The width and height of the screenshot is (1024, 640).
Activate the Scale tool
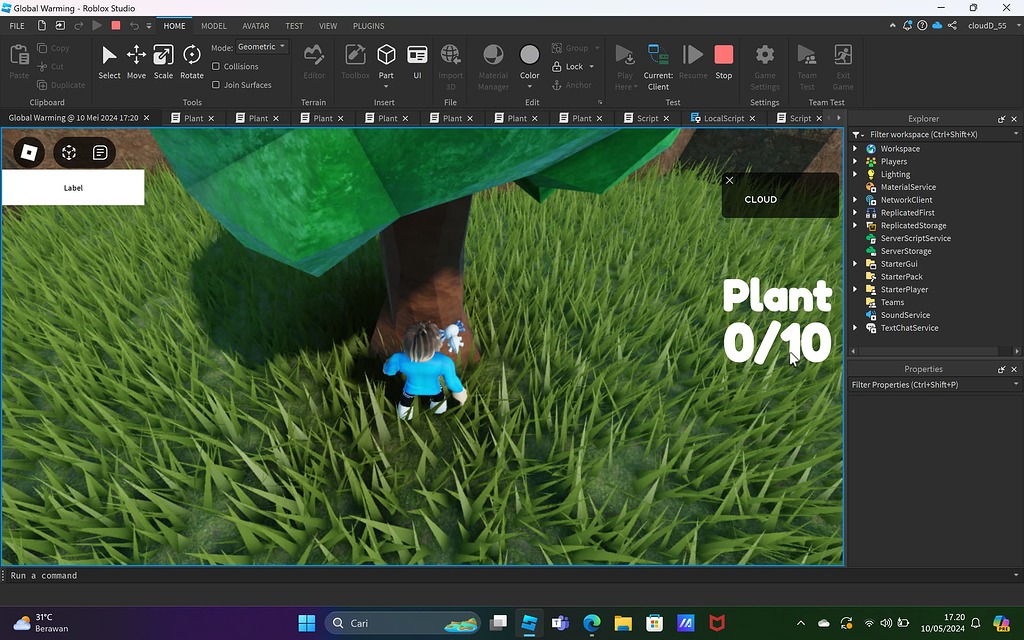[x=163, y=60]
